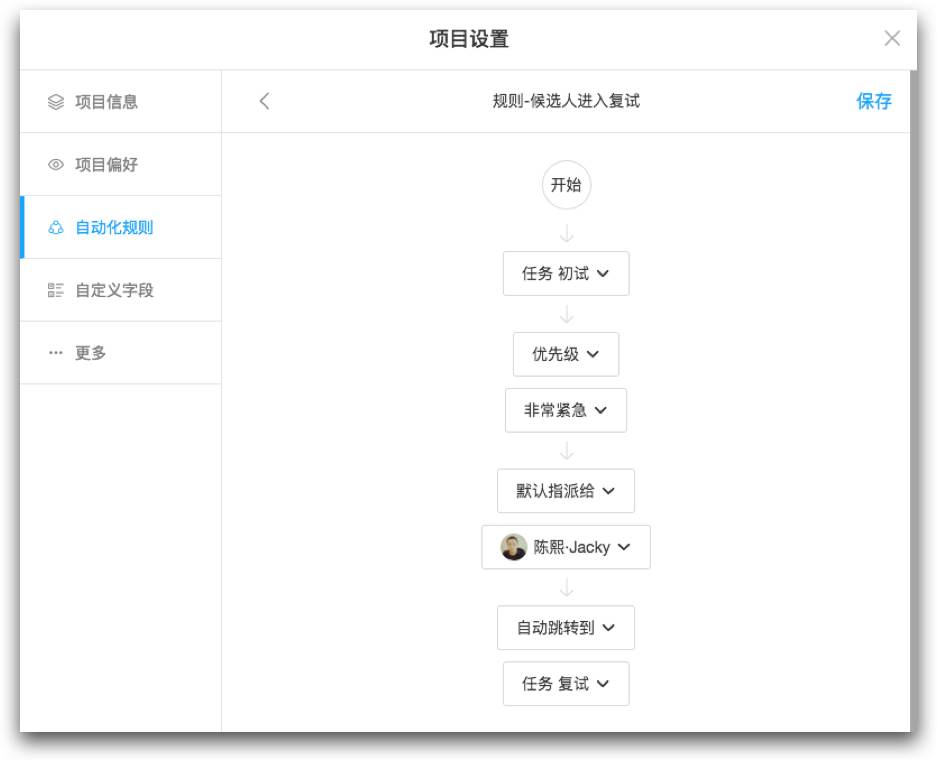Click the rule title 规则-候选人进入复试

point(566,101)
